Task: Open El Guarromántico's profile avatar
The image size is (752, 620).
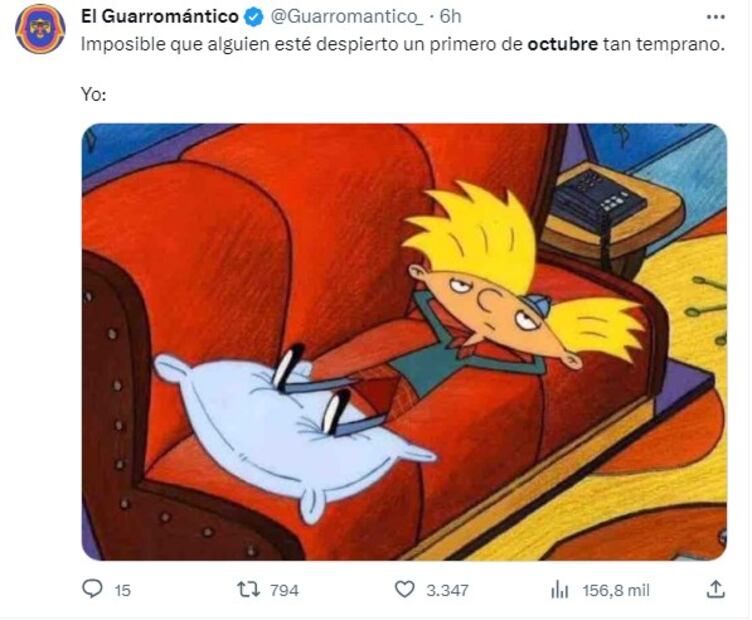Action: coord(40,29)
